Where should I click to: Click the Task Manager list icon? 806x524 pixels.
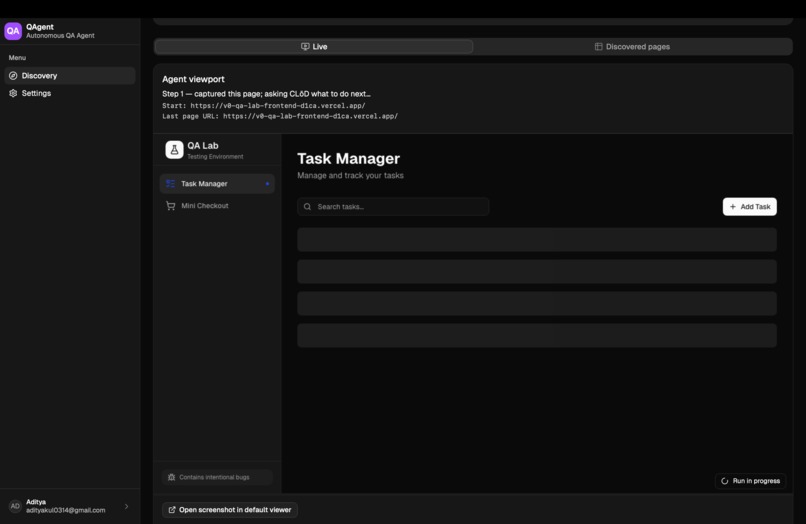coord(171,184)
